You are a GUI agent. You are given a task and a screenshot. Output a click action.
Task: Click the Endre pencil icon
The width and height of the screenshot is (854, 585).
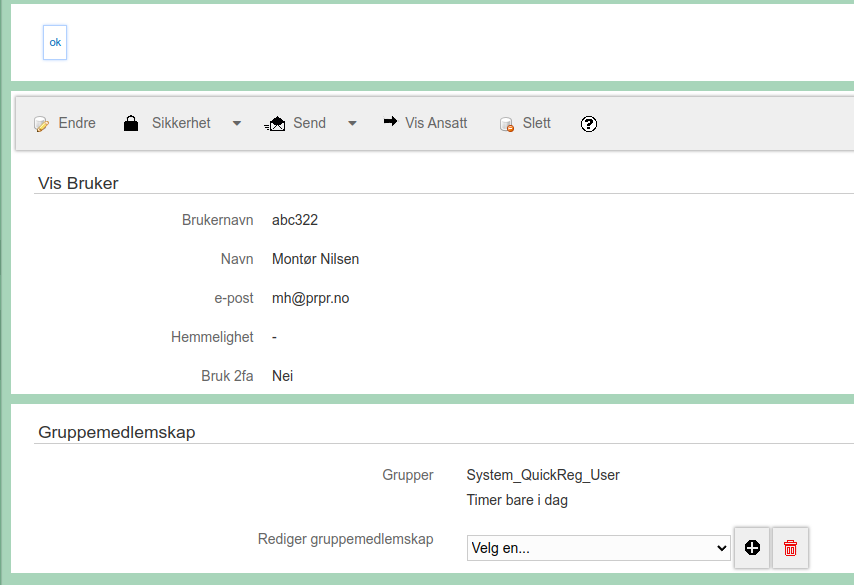pyautogui.click(x=41, y=124)
